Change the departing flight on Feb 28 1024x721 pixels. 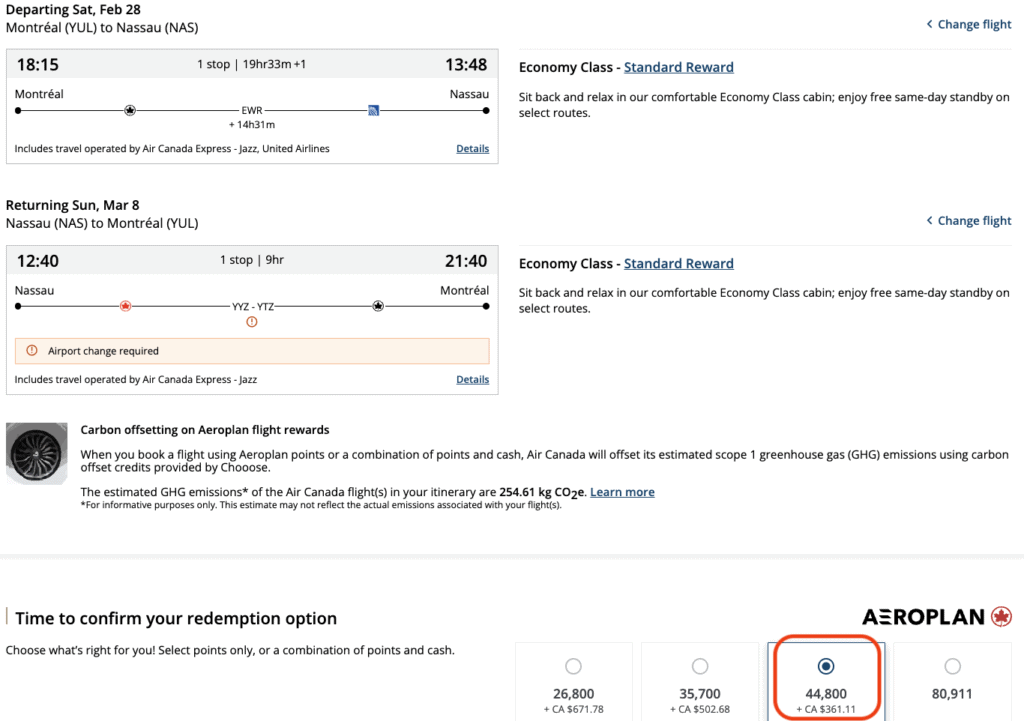point(968,24)
